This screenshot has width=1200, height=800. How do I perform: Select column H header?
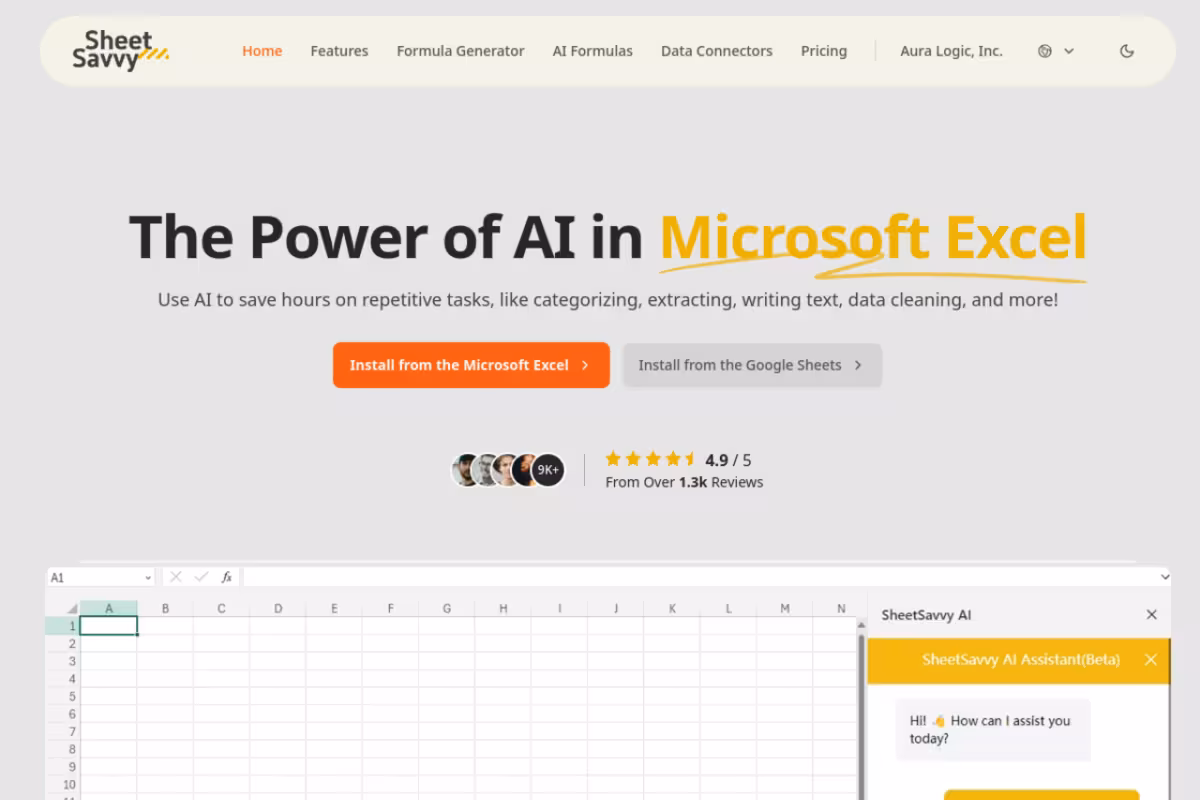[x=503, y=608]
